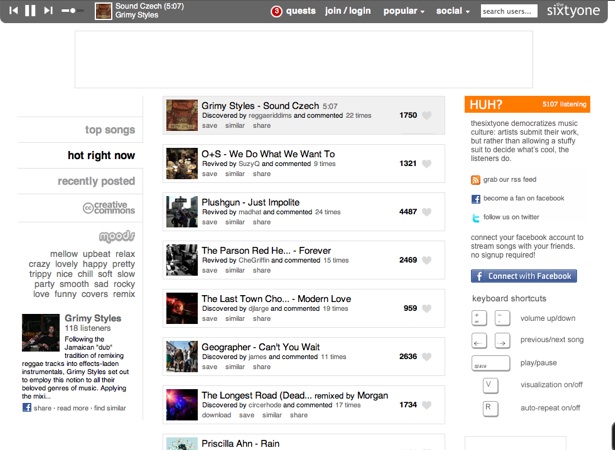
Task: Click The Last Town Cho... Modern Love thumbnail
Action: click(182, 308)
